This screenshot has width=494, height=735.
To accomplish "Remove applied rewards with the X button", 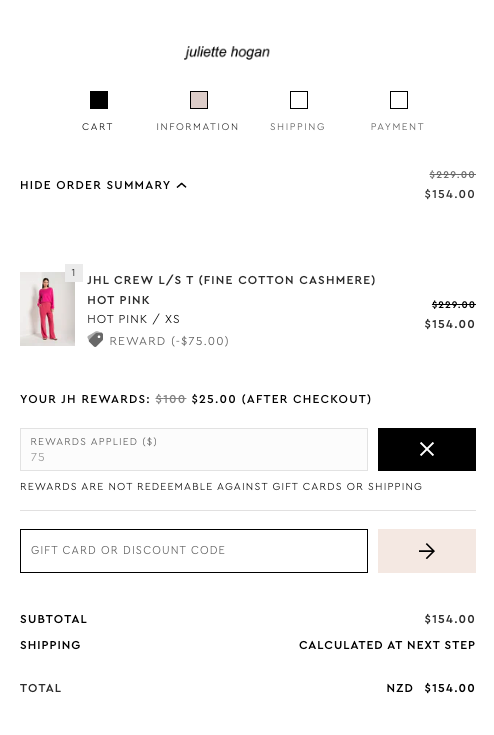I will pos(427,449).
